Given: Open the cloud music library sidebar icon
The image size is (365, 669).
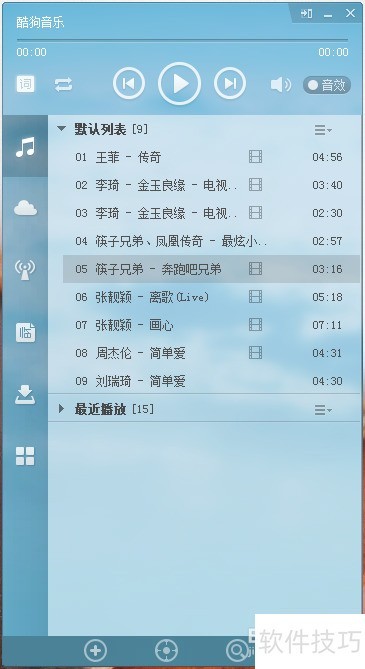Looking at the screenshot, I should [x=25, y=208].
